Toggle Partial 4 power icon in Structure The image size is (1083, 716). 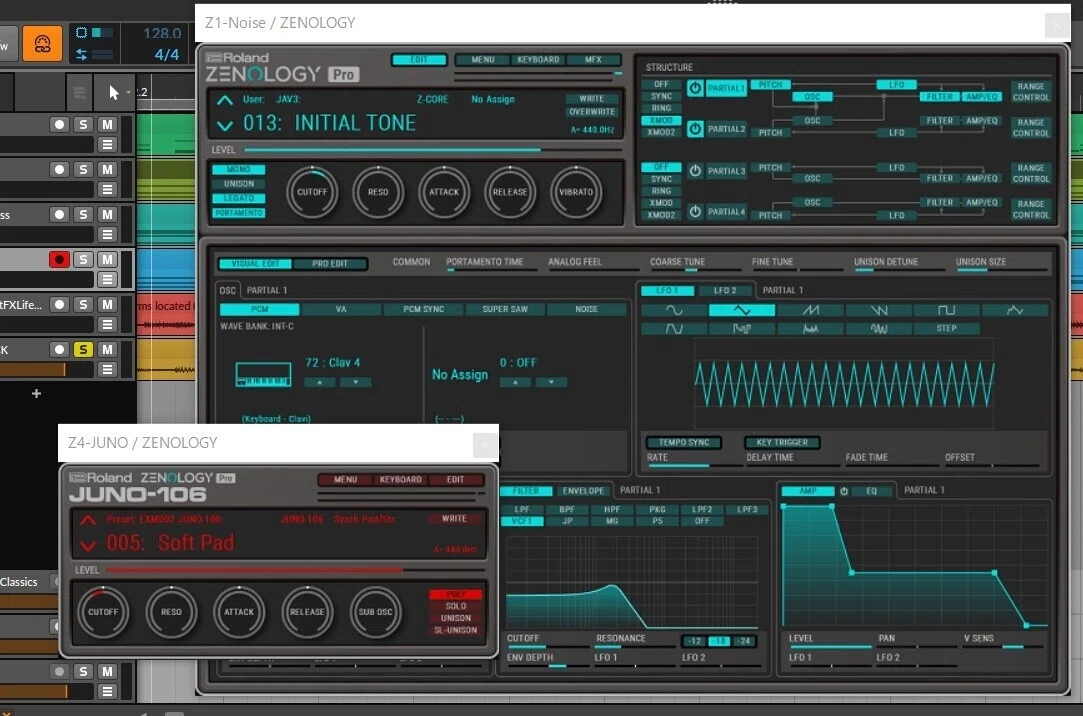tap(695, 212)
